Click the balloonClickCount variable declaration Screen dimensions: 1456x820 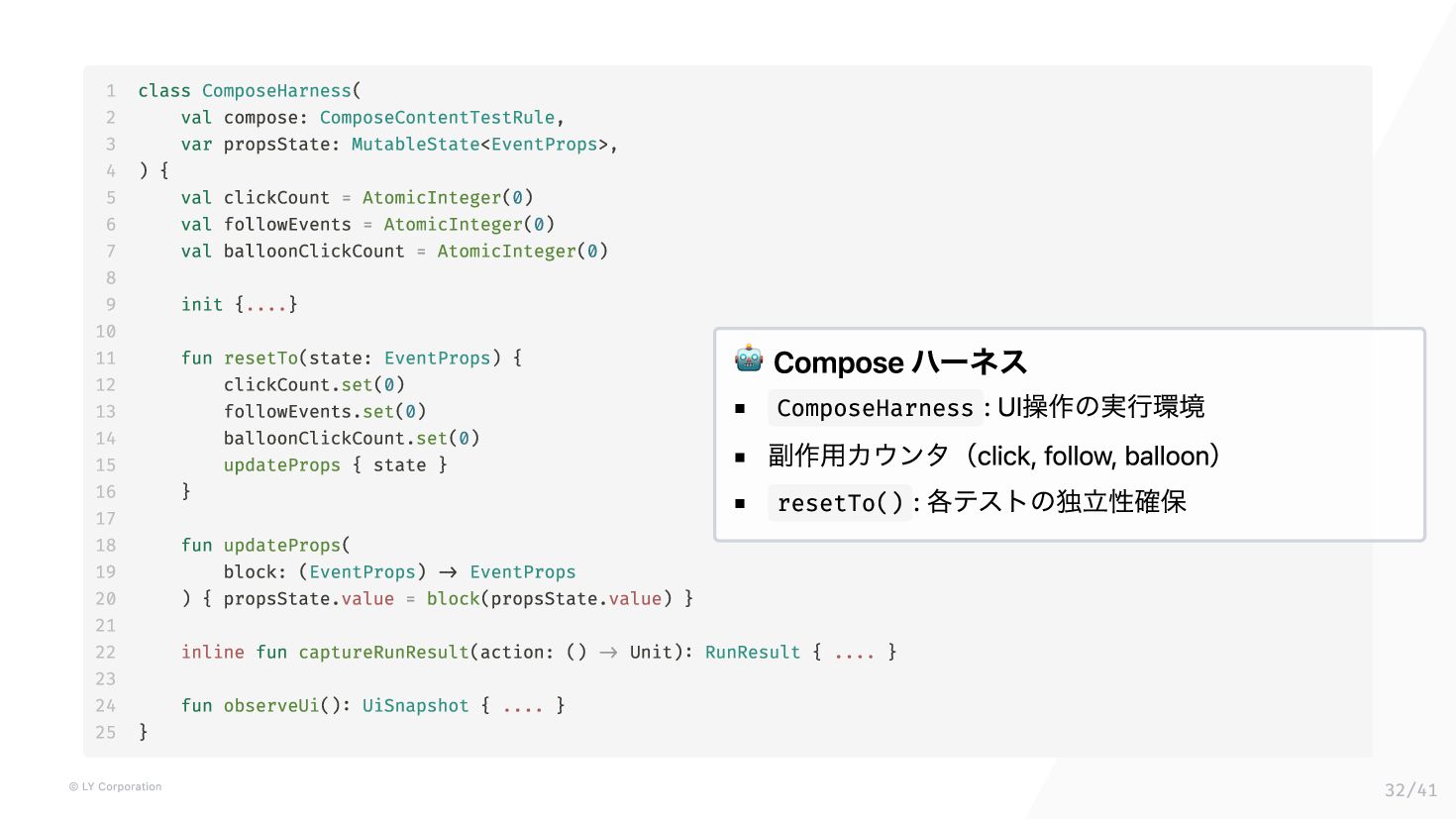[314, 252]
